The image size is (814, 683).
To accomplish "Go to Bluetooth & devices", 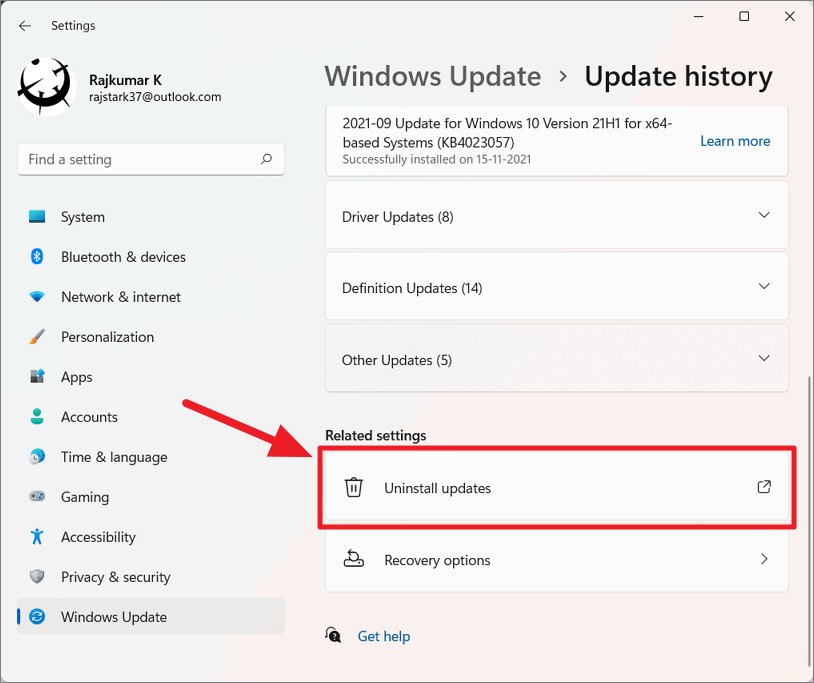I will tap(151, 257).
